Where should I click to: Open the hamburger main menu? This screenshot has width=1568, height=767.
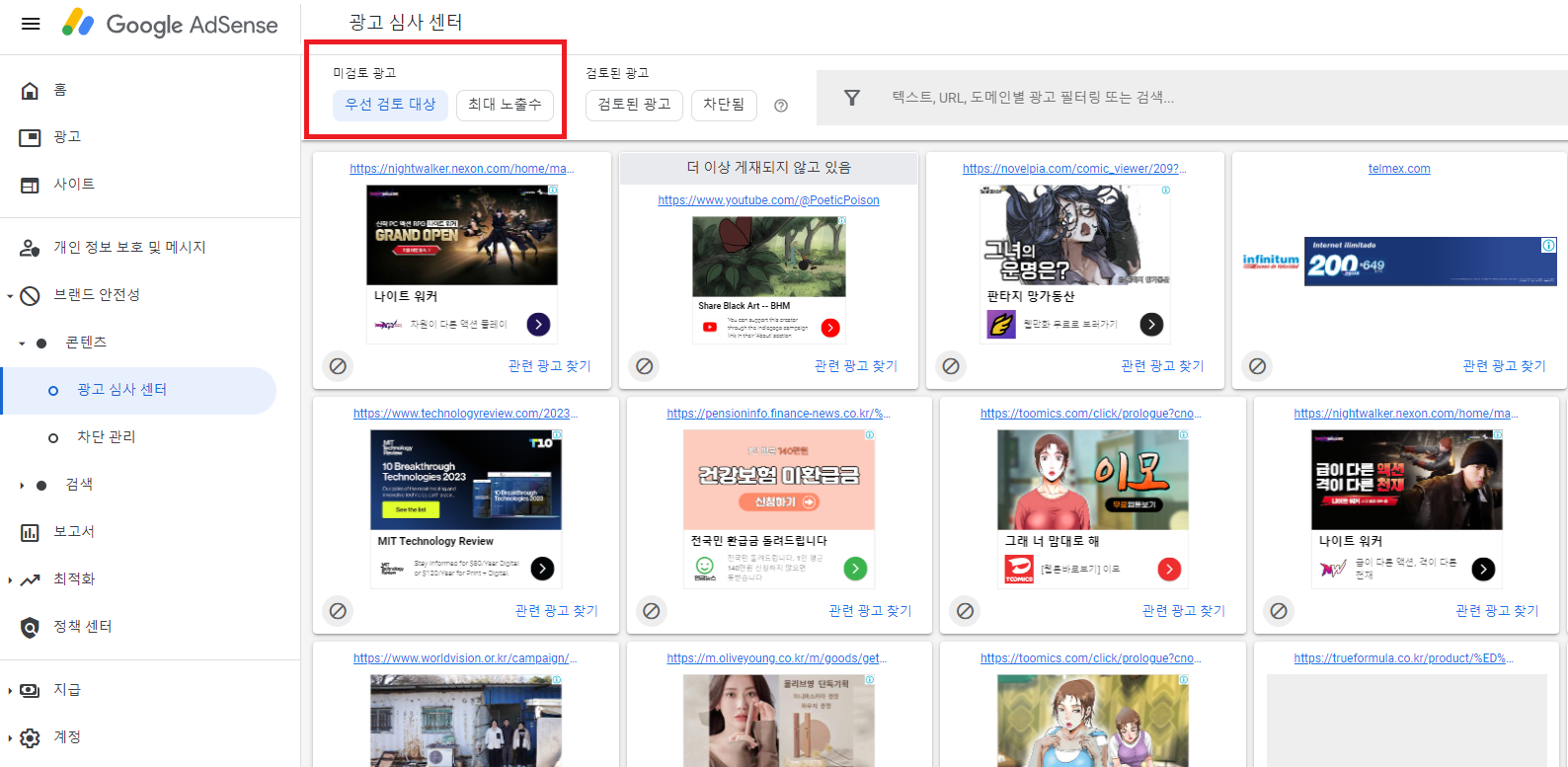(x=31, y=24)
